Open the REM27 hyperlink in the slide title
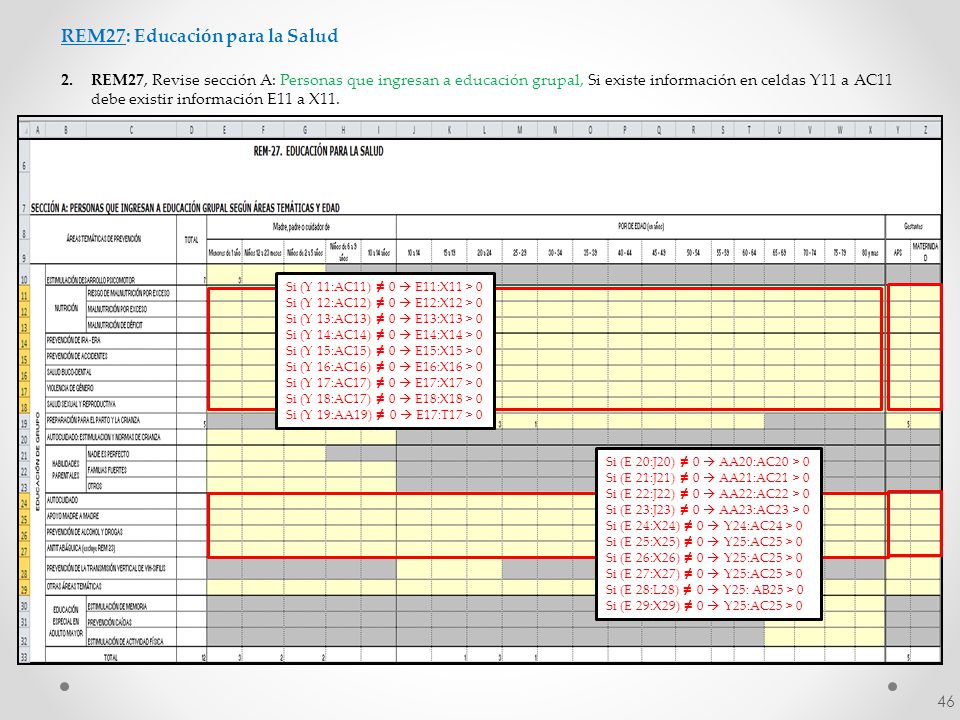The image size is (960, 720). [x=93, y=36]
